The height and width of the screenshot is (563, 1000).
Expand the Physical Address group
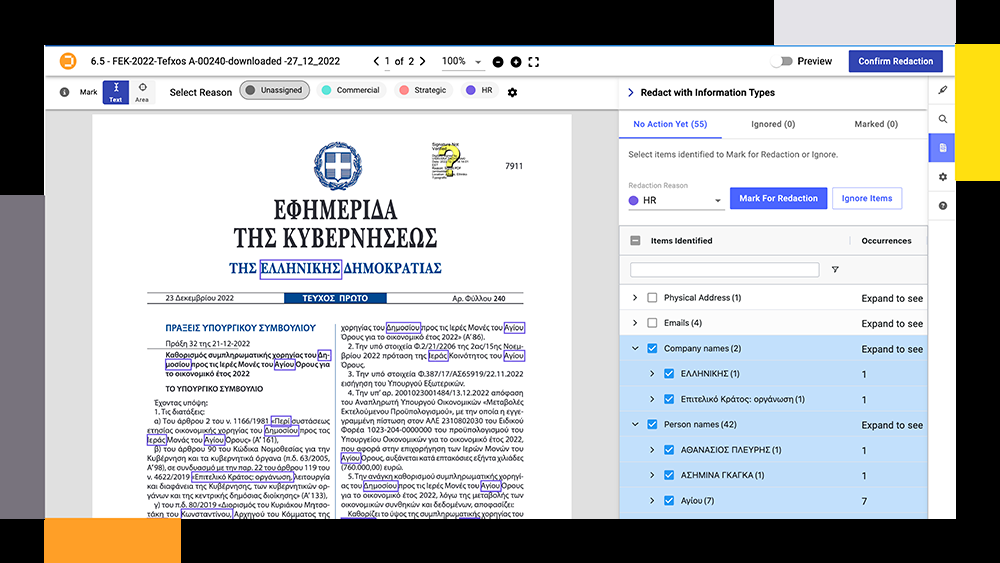[635, 298]
